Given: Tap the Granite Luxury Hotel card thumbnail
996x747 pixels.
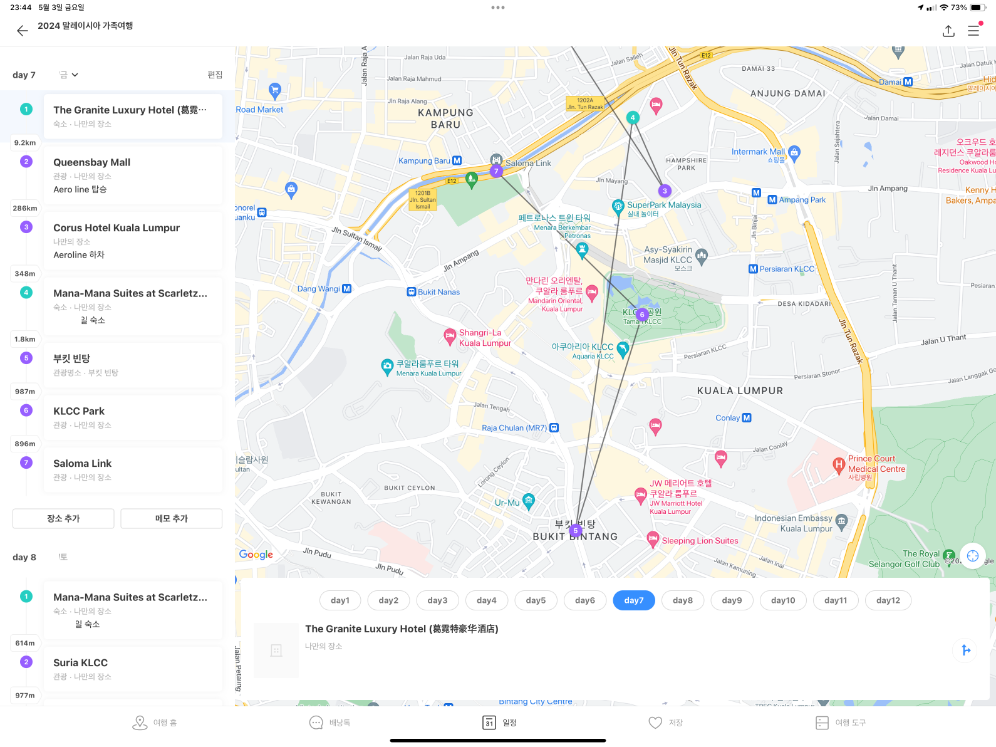Looking at the screenshot, I should coord(276,650).
